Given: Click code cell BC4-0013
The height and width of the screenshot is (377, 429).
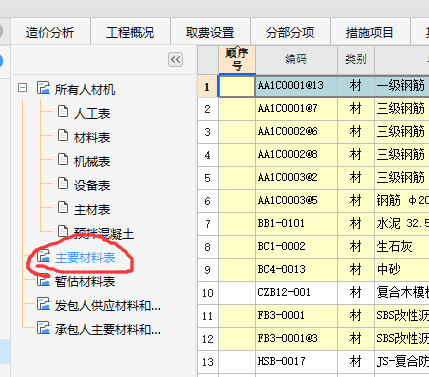Looking at the screenshot, I should [x=296, y=270].
